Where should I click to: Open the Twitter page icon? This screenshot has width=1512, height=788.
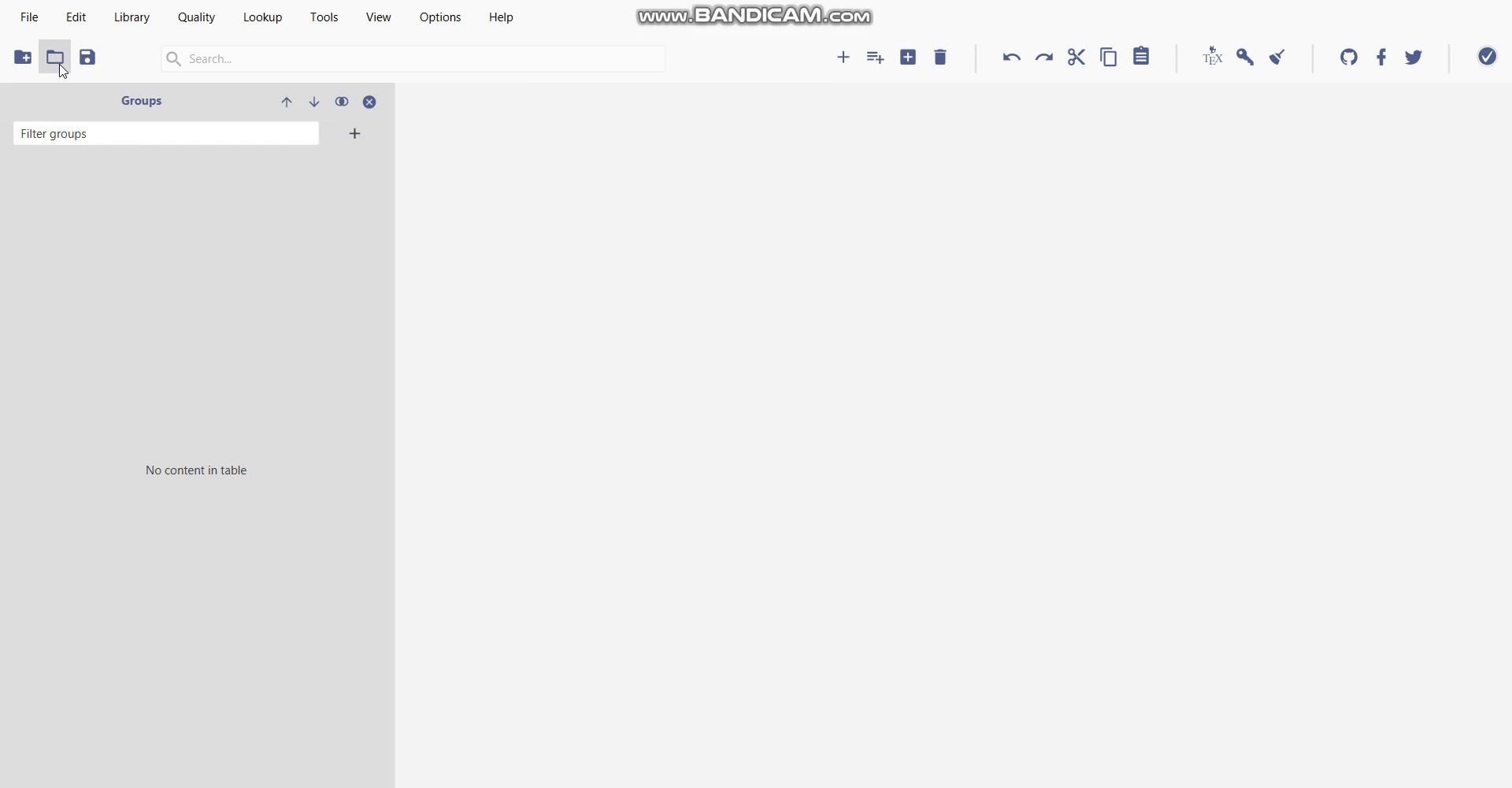click(1414, 58)
